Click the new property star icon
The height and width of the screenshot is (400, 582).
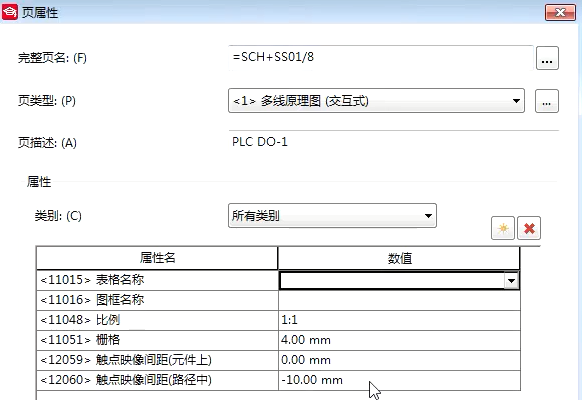click(503, 228)
